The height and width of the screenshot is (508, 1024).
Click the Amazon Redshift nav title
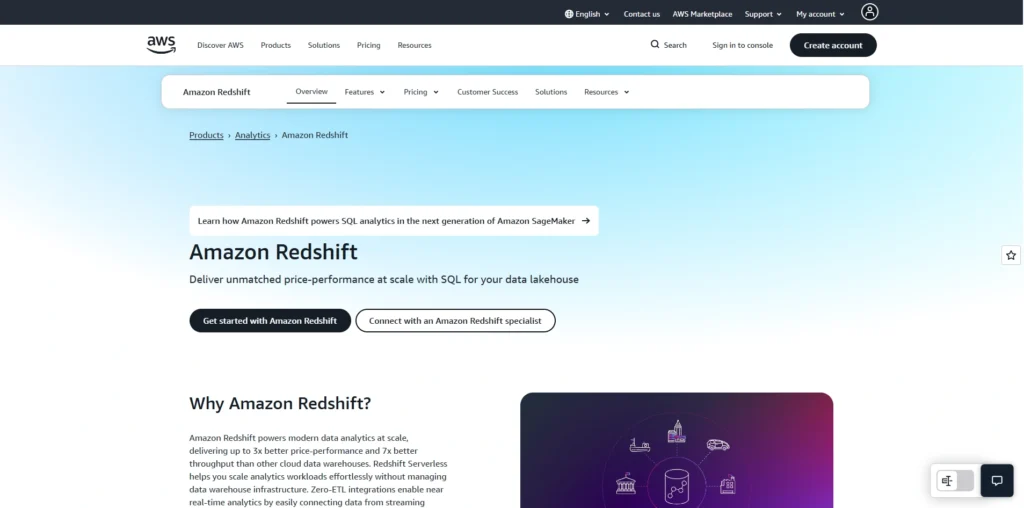[216, 92]
